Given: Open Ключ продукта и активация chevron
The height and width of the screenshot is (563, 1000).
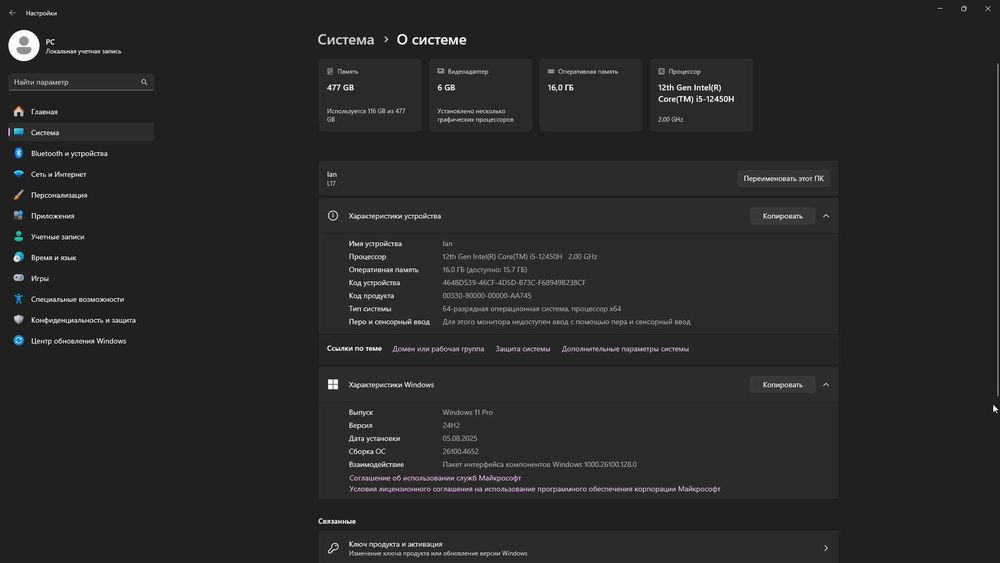Looking at the screenshot, I should pyautogui.click(x=826, y=548).
